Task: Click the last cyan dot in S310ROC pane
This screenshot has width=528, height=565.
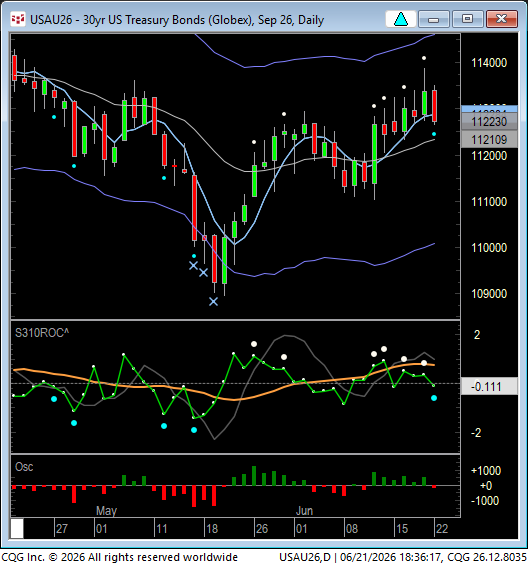Action: pyautogui.click(x=434, y=398)
